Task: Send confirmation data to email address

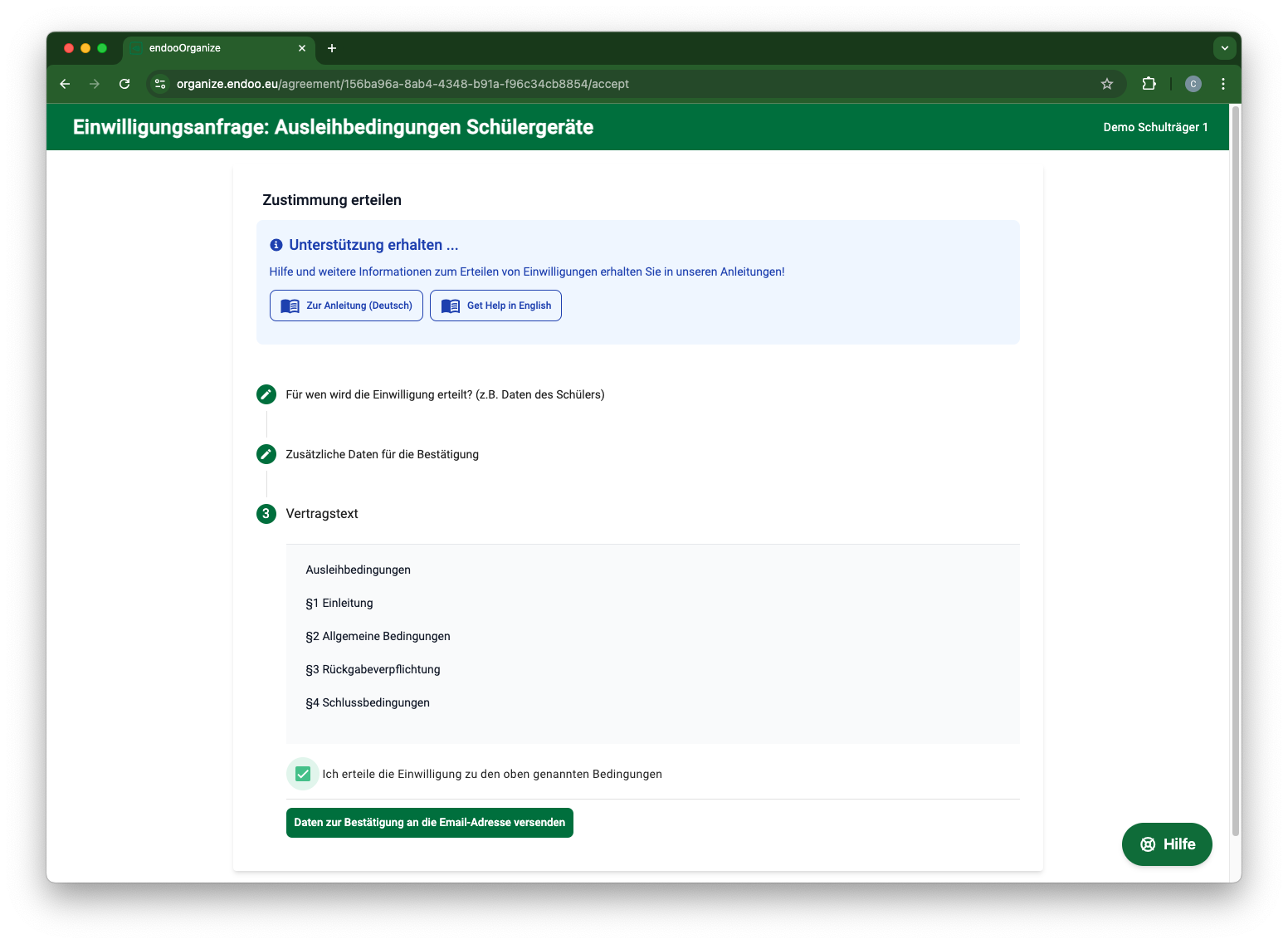Action: pyautogui.click(x=429, y=823)
